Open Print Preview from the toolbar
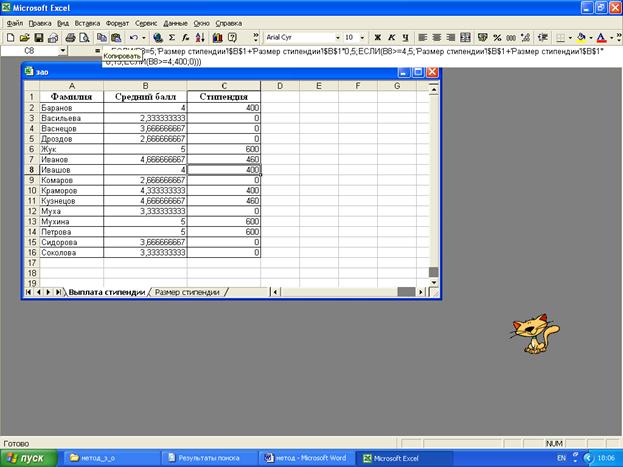This screenshot has height=467, width=623. [x=84, y=38]
